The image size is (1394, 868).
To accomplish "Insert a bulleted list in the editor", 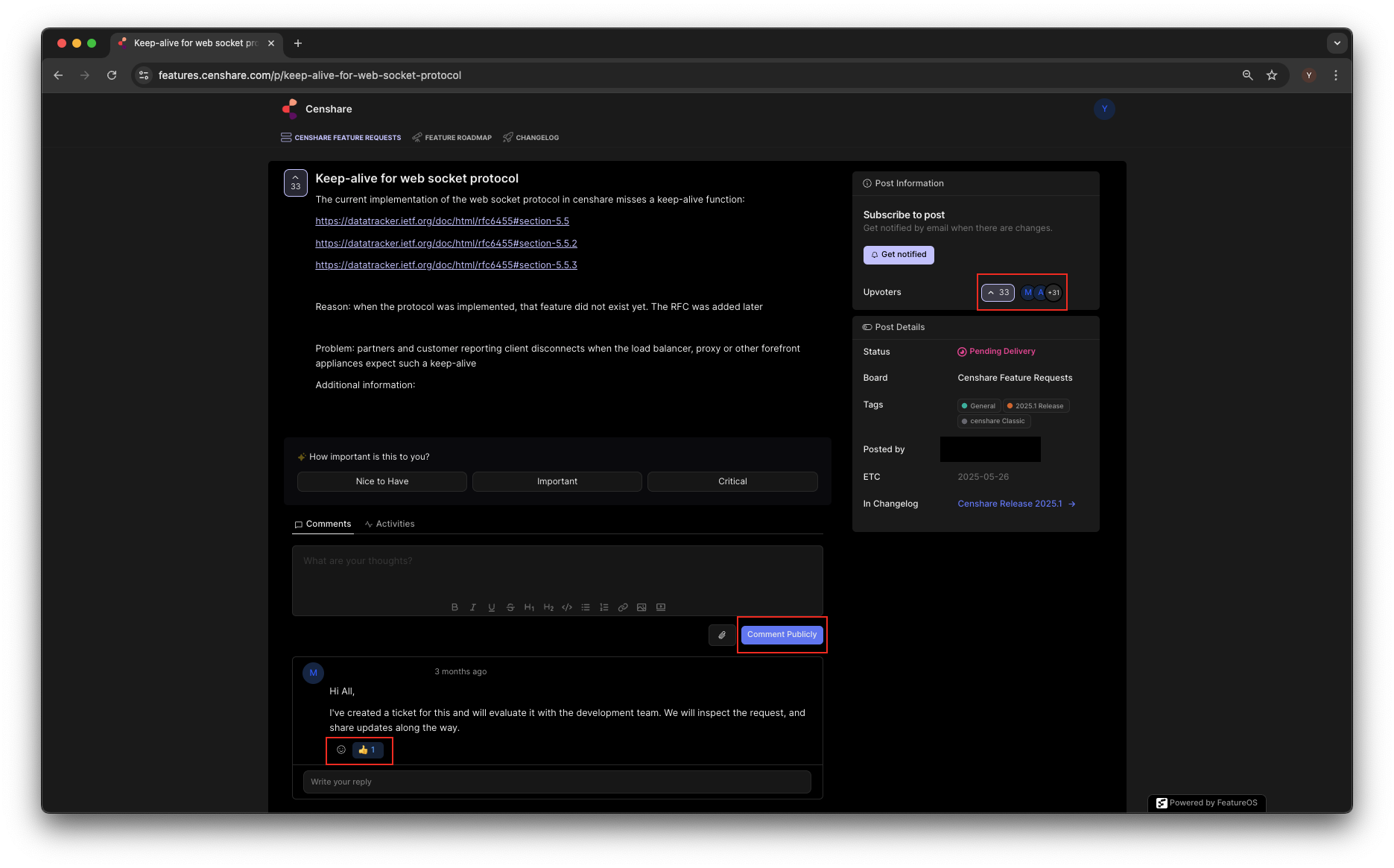I will click(x=586, y=607).
